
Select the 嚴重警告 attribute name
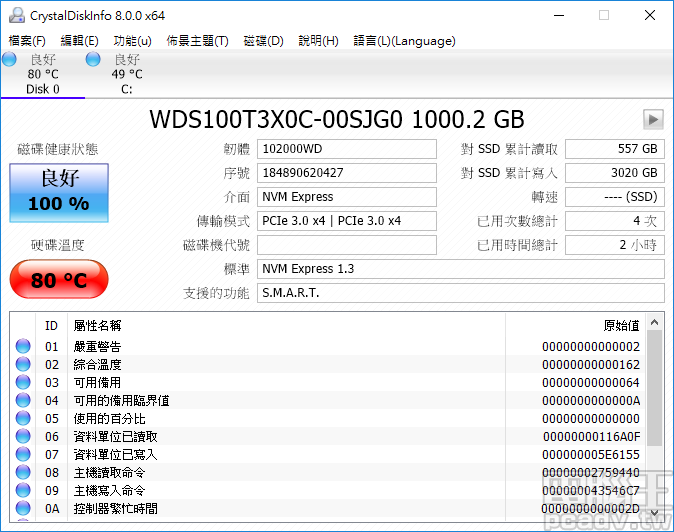click(x=98, y=346)
